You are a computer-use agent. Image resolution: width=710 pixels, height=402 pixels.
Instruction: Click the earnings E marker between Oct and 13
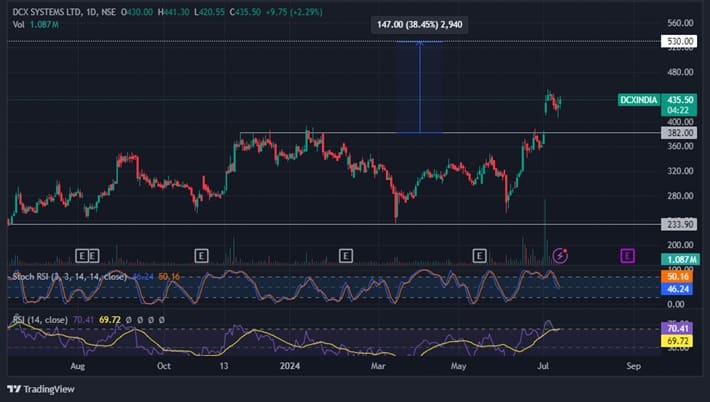pyautogui.click(x=201, y=256)
